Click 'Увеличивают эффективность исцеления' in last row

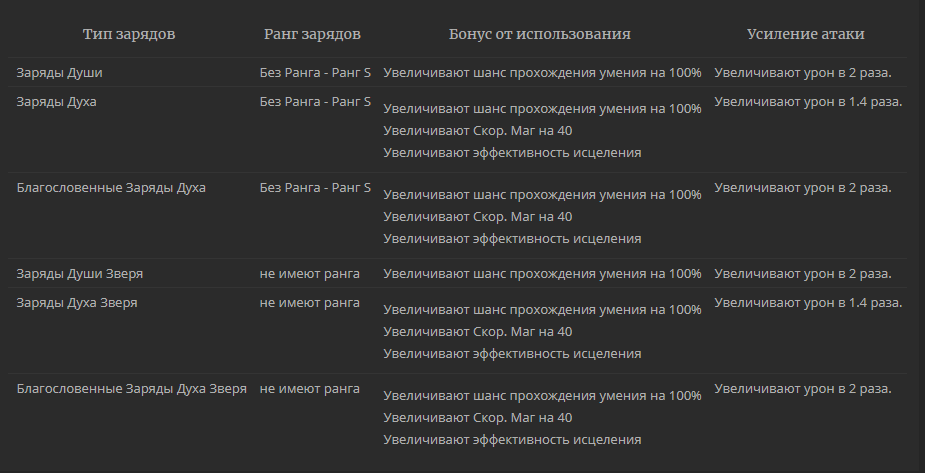(512, 439)
